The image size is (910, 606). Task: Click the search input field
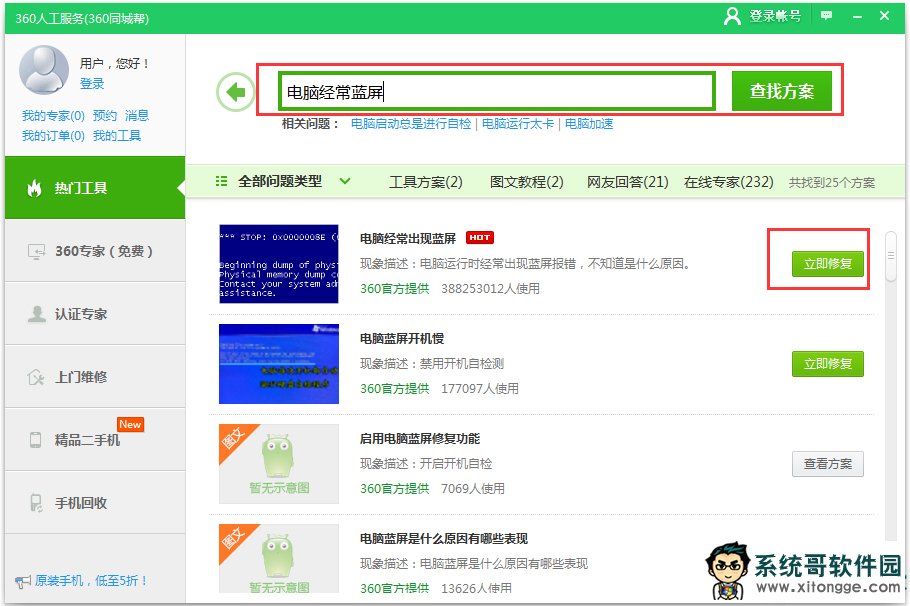tap(497, 92)
